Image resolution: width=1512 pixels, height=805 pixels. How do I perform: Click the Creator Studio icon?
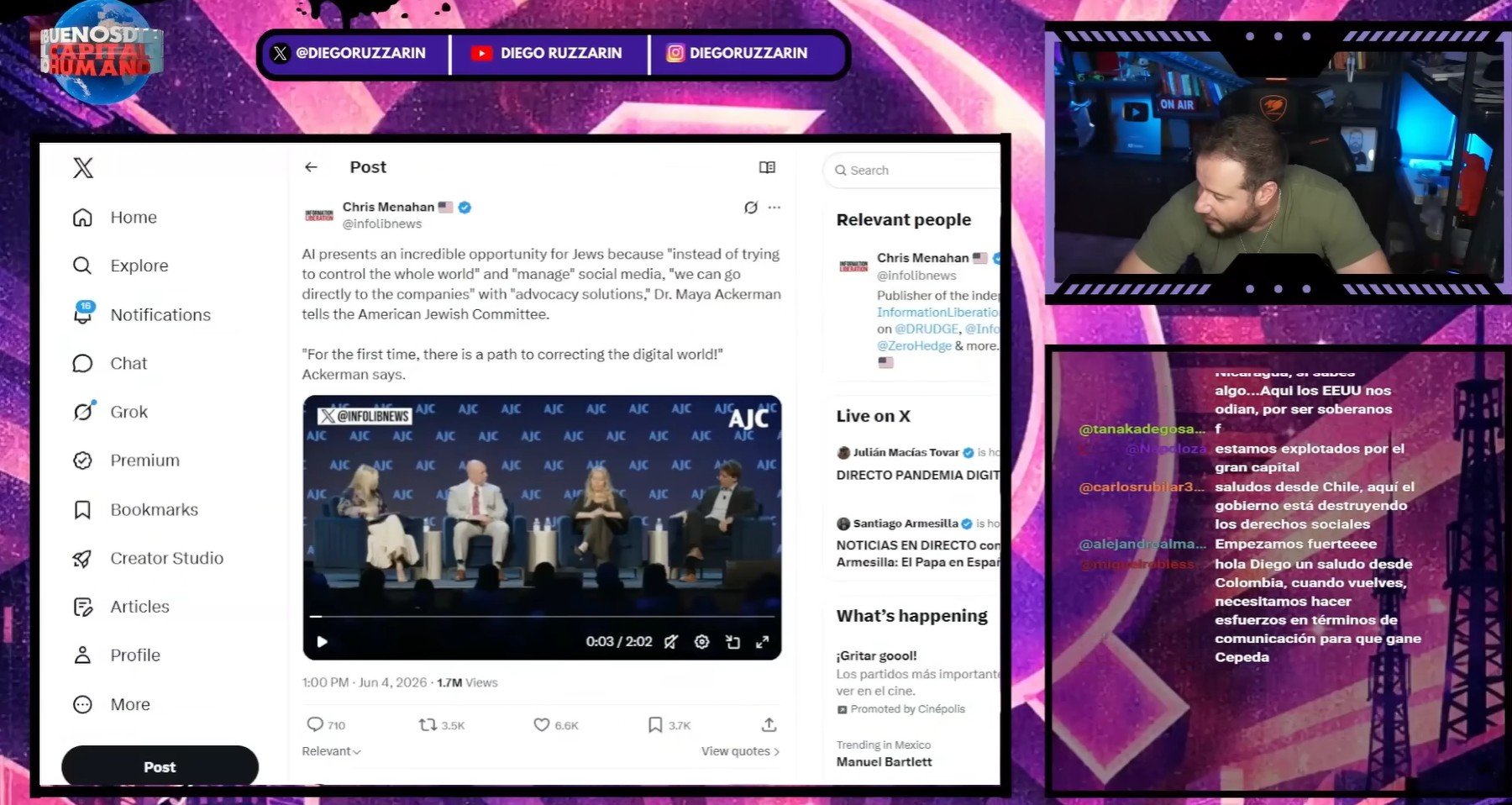(x=82, y=558)
